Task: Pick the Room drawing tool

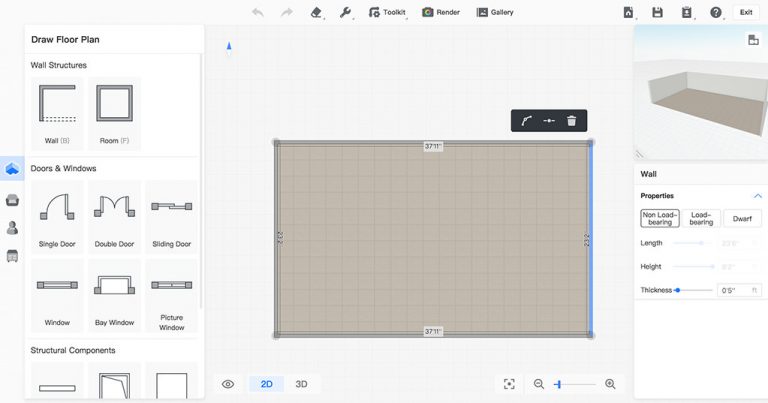Action: coord(113,111)
